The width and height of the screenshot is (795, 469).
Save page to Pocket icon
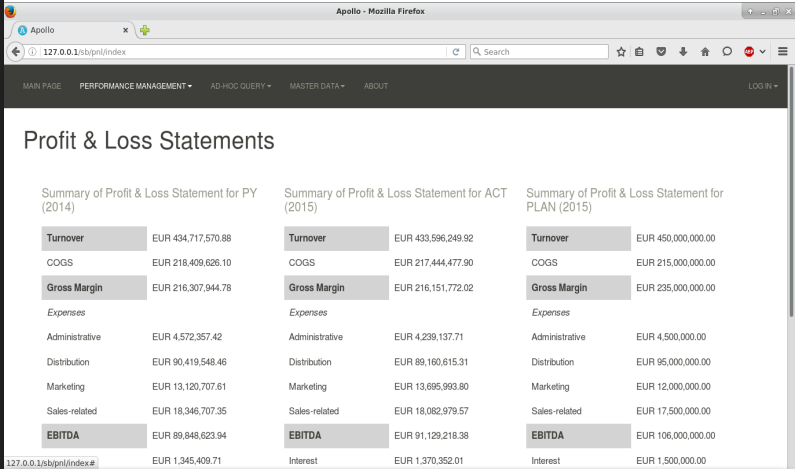pos(661,52)
